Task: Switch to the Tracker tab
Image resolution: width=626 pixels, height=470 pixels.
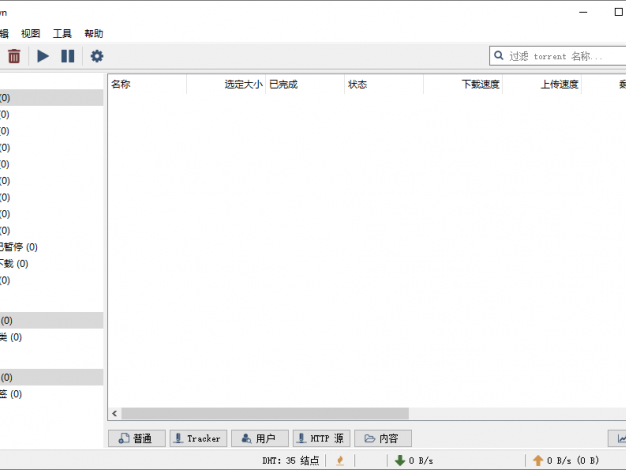Action: click(x=198, y=438)
